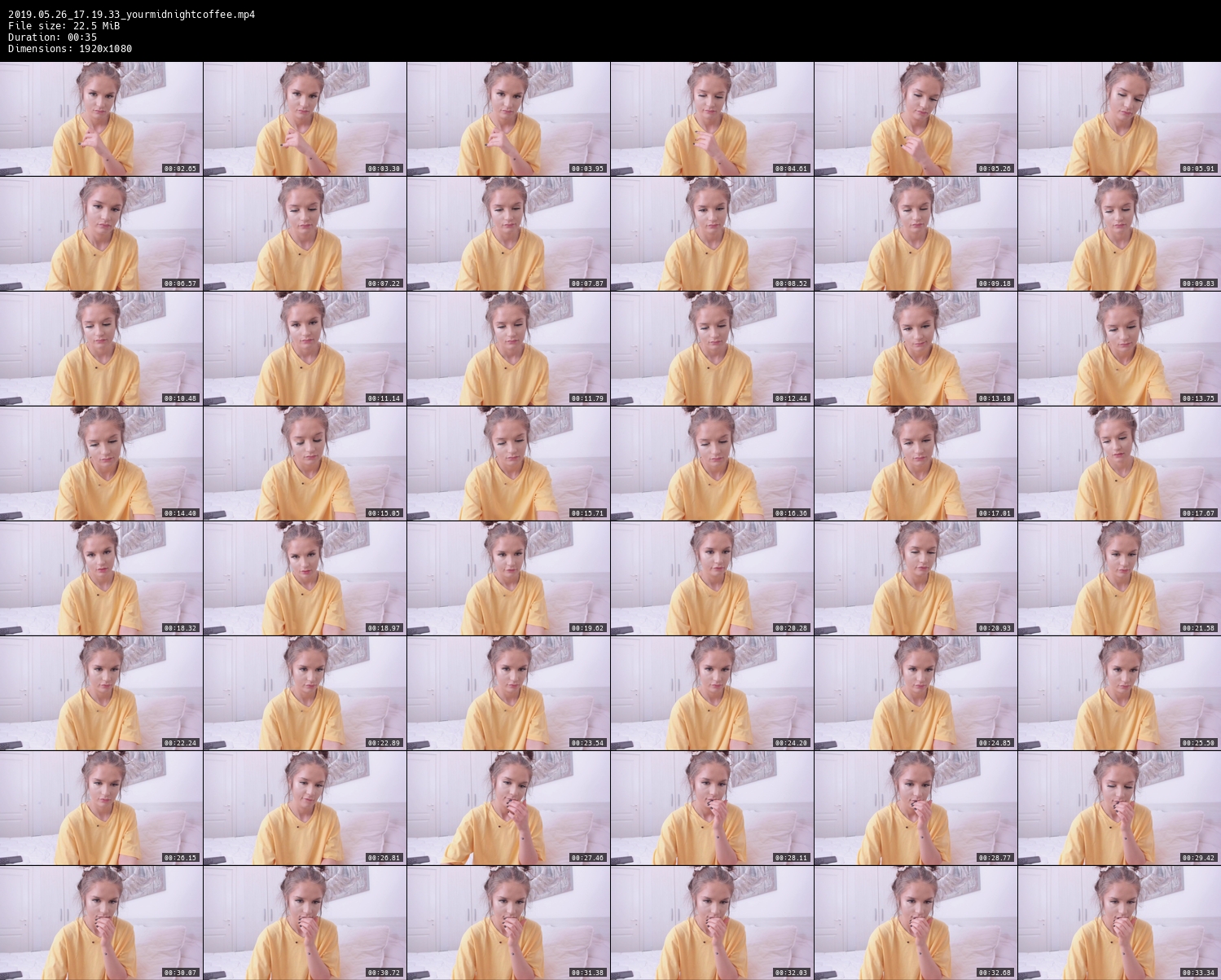This screenshot has width=1221, height=980.
Task: Select the frame stamped 00:05.26
Action: pos(916,119)
